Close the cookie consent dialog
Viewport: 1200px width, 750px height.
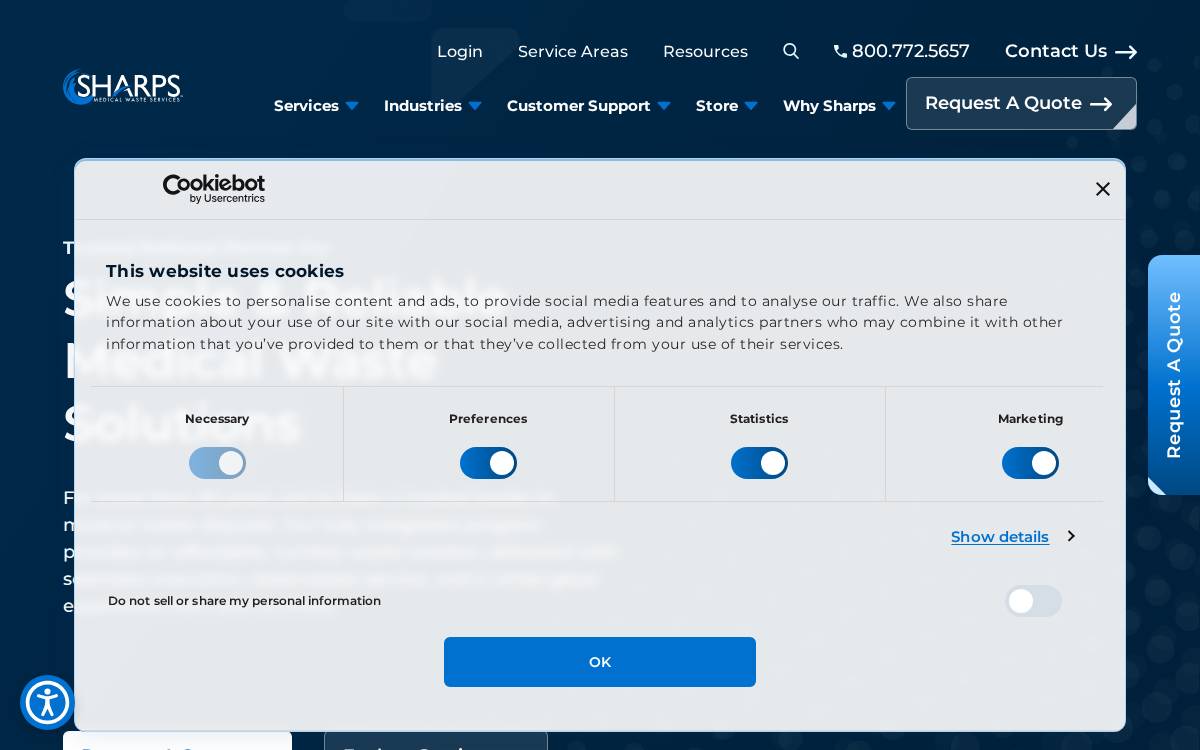(x=1102, y=189)
